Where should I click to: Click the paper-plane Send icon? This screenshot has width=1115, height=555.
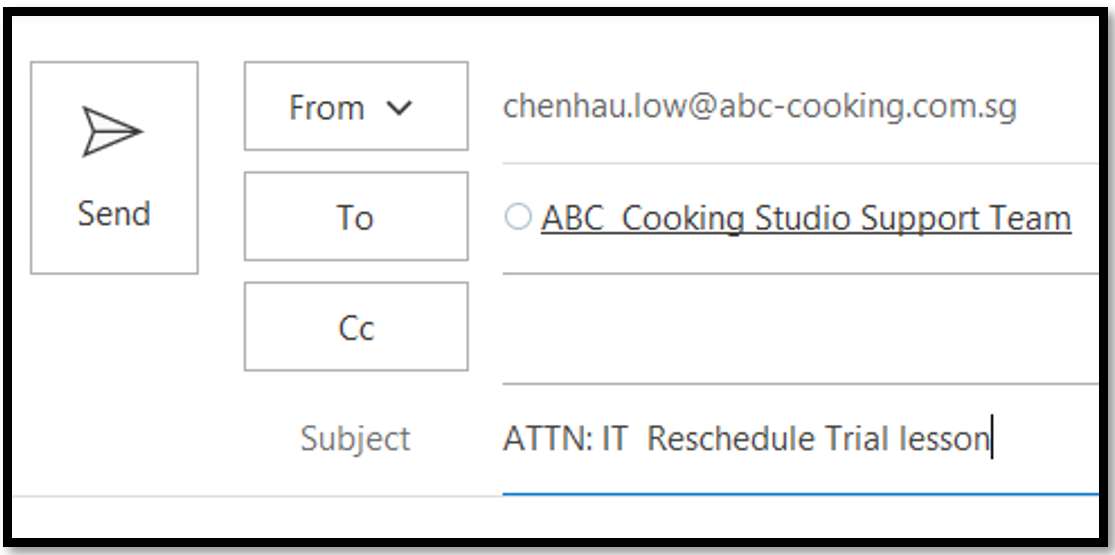[x=112, y=132]
